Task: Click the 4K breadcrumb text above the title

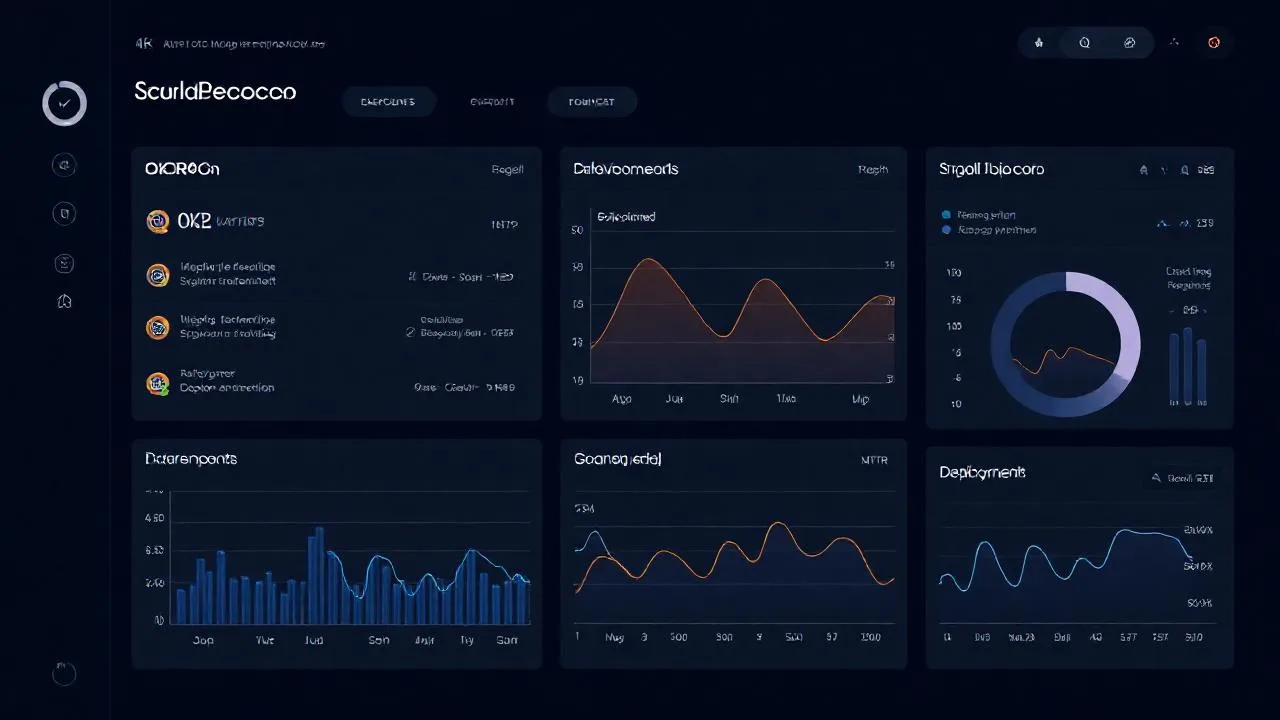Action: pyautogui.click(x=142, y=44)
